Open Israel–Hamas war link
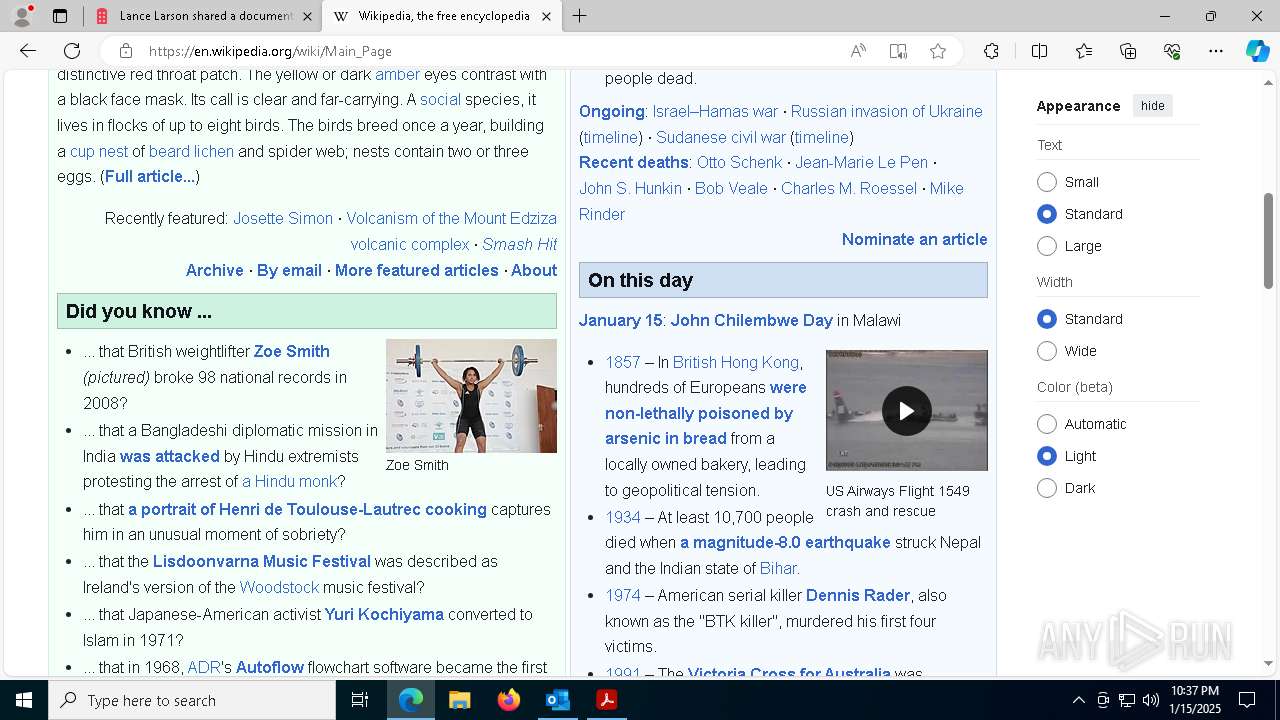Viewport: 1280px width, 720px height. (715, 111)
